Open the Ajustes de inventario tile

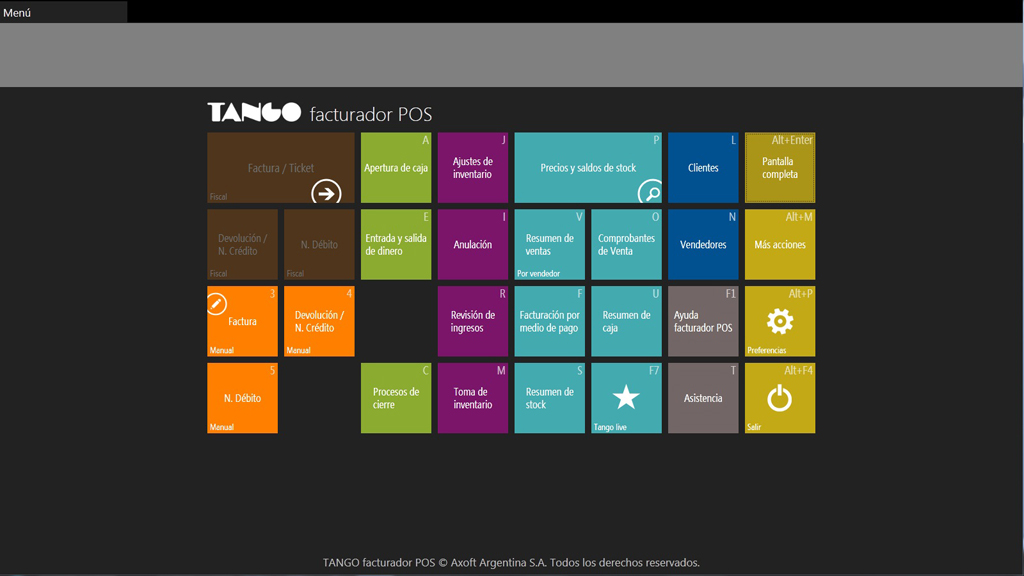coord(473,168)
